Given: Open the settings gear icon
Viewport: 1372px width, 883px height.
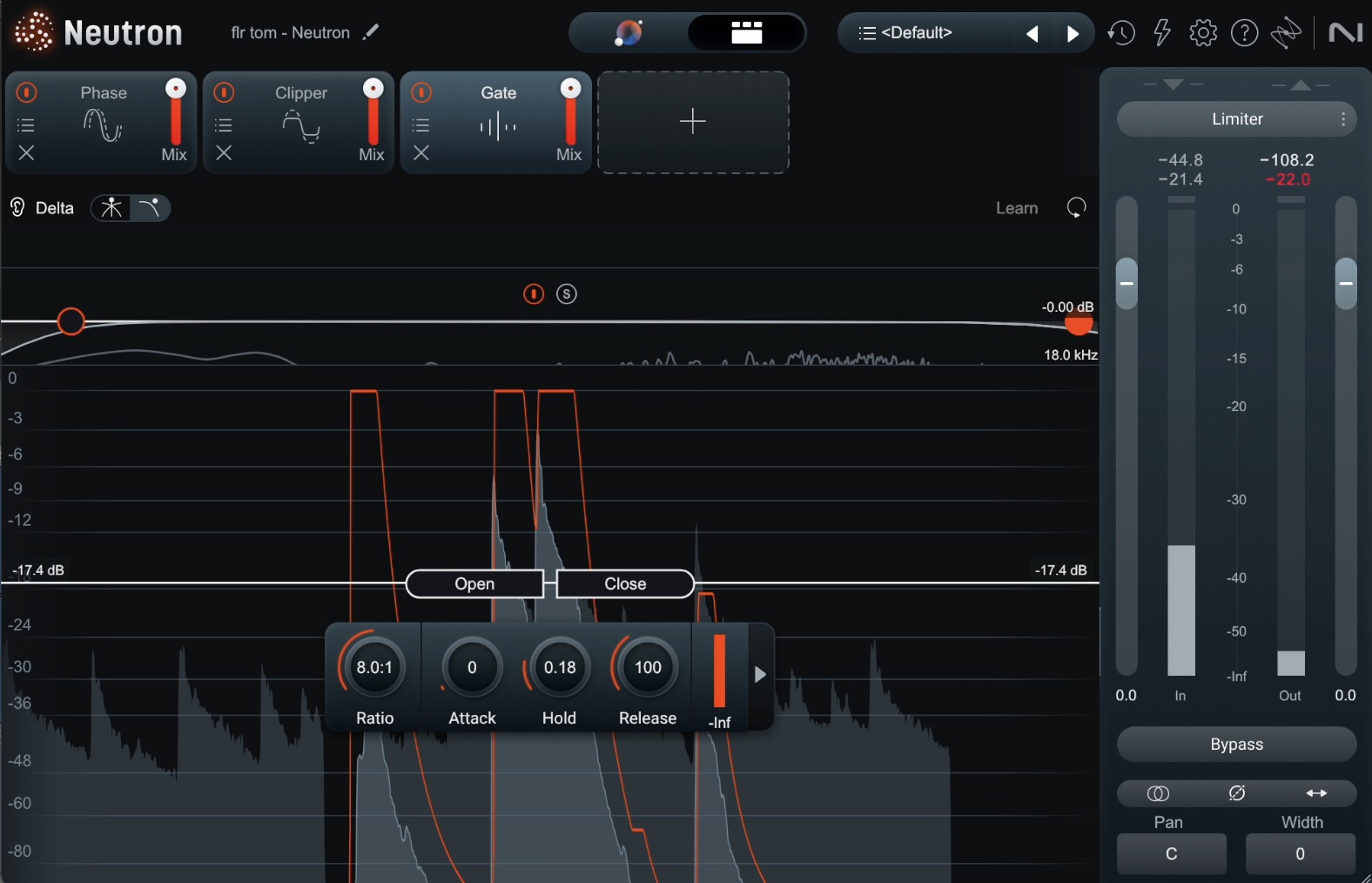Looking at the screenshot, I should coord(1203,33).
